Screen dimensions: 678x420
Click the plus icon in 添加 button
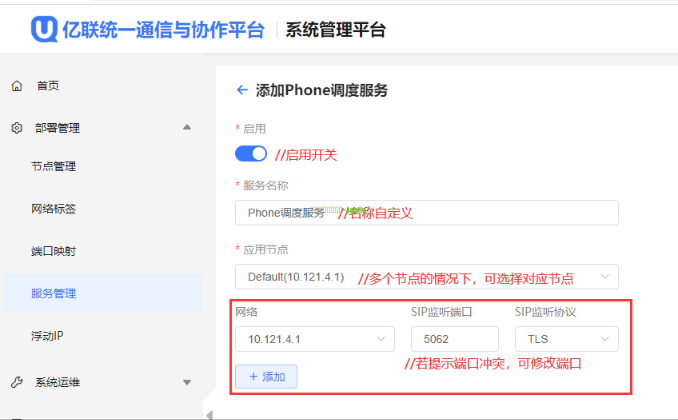click(250, 377)
